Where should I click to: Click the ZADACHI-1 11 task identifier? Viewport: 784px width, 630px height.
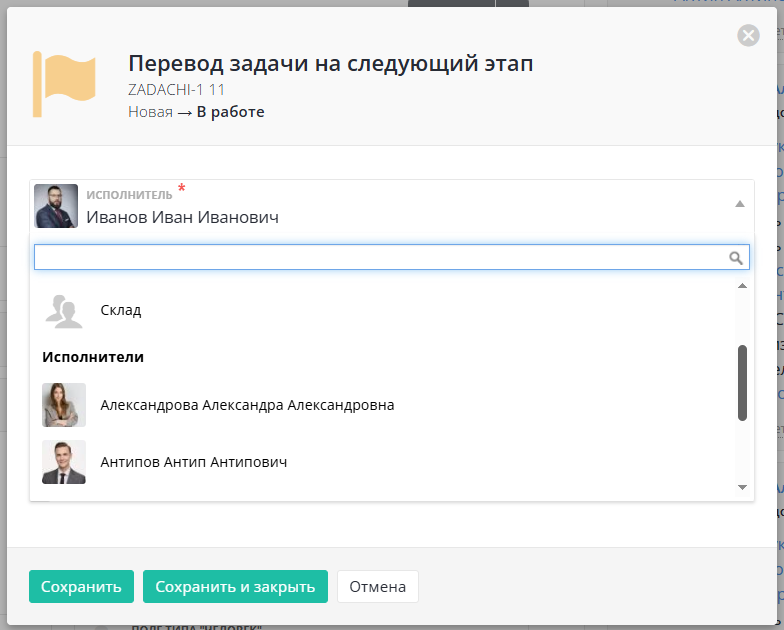176,89
